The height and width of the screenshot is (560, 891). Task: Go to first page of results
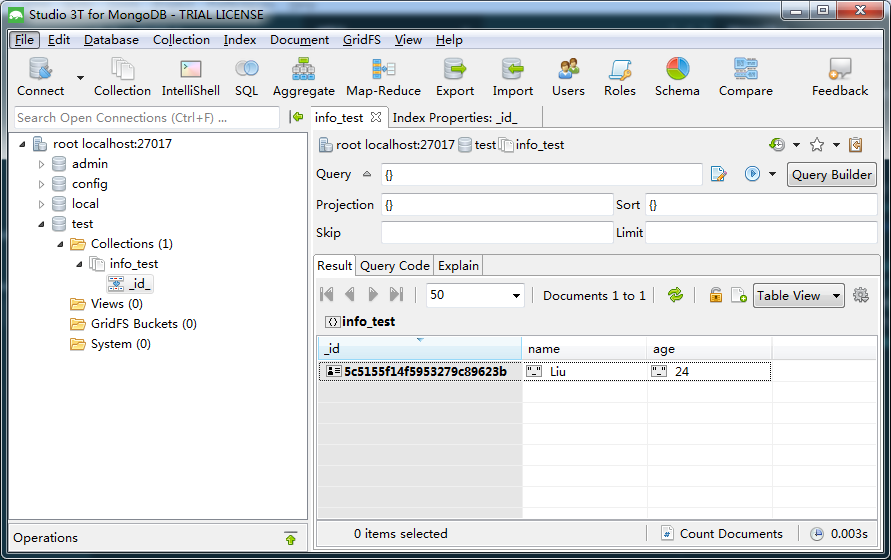(327, 294)
